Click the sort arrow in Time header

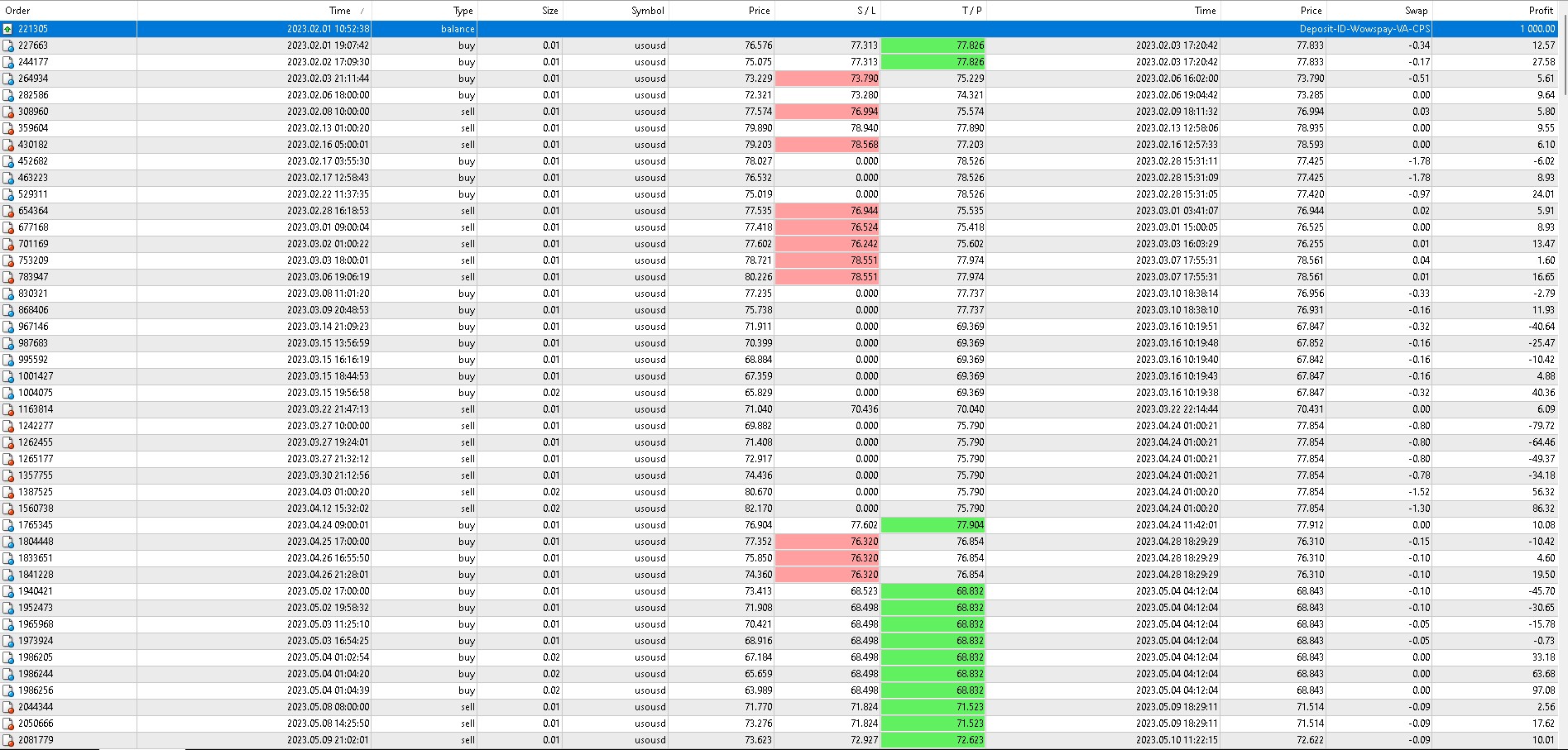[362, 11]
